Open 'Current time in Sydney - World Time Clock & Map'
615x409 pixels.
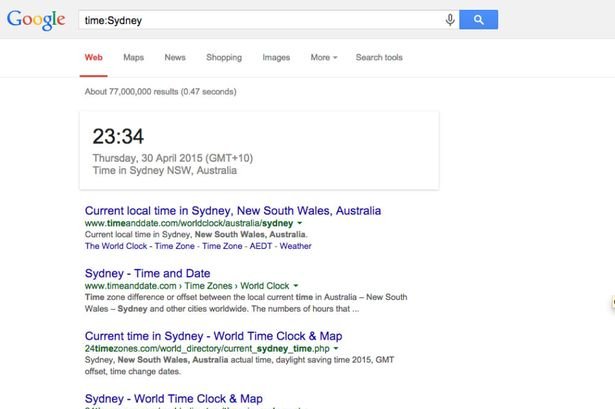tap(213, 336)
